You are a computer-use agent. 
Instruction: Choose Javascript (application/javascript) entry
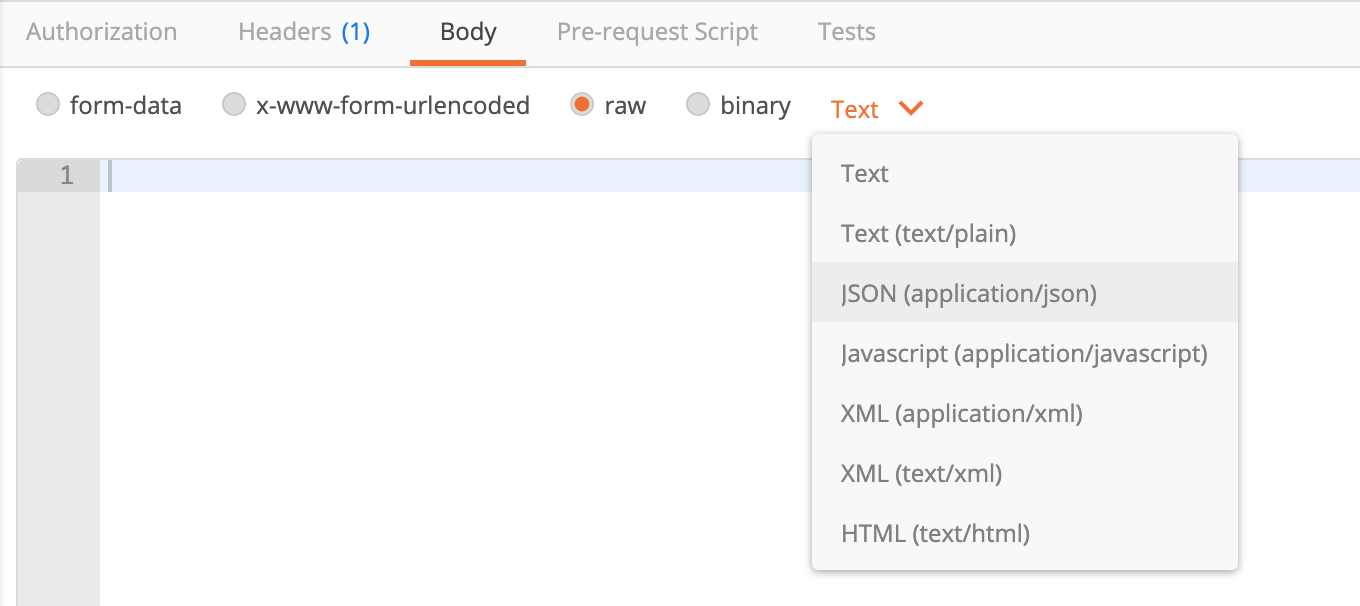point(1024,354)
